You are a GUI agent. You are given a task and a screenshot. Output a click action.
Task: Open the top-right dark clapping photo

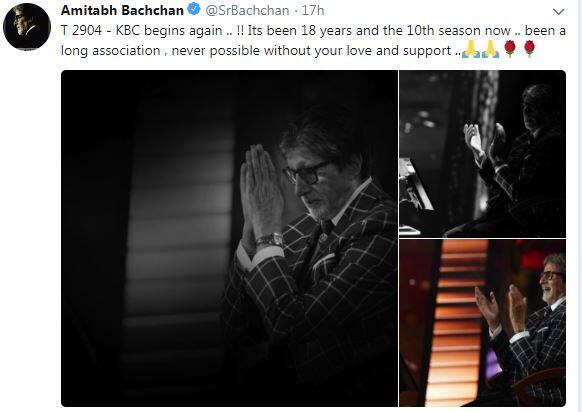pos(483,154)
